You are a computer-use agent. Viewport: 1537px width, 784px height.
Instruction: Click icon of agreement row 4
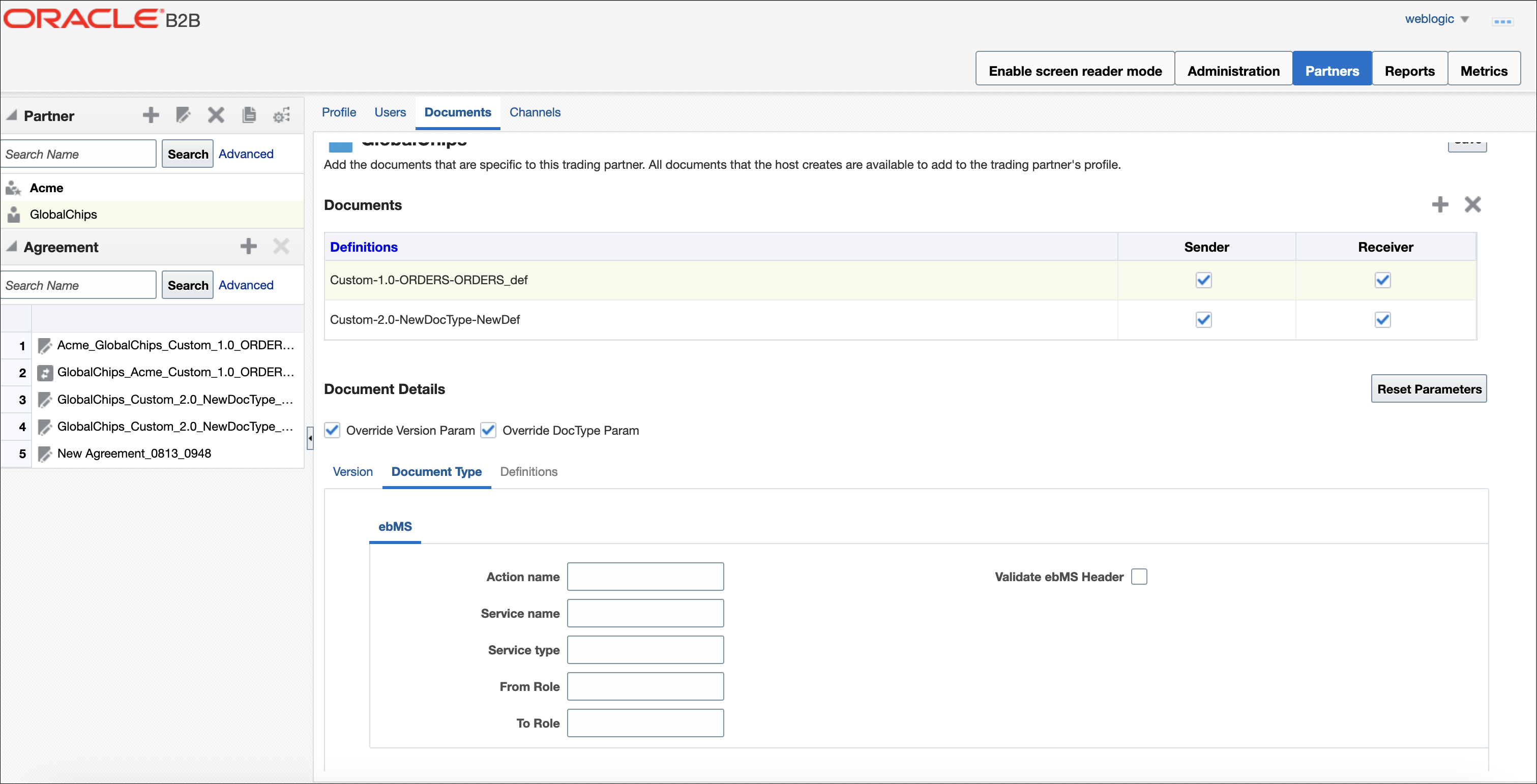point(45,427)
